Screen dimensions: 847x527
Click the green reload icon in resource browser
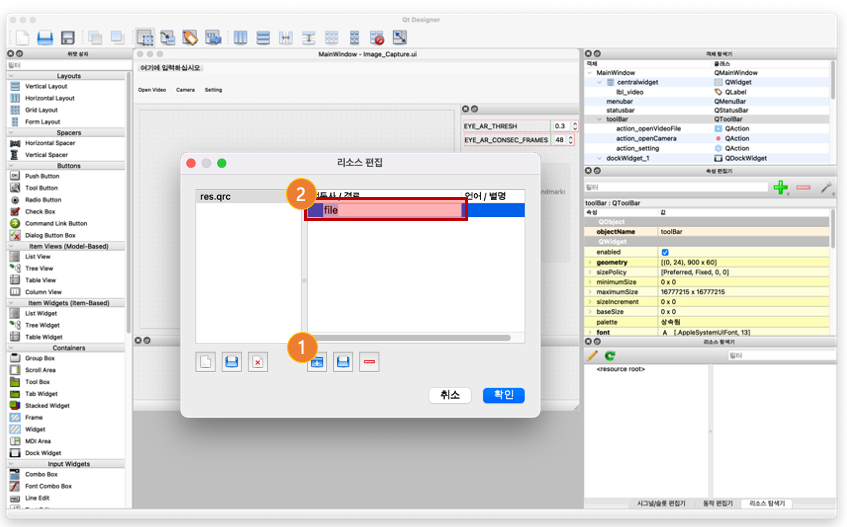[610, 356]
